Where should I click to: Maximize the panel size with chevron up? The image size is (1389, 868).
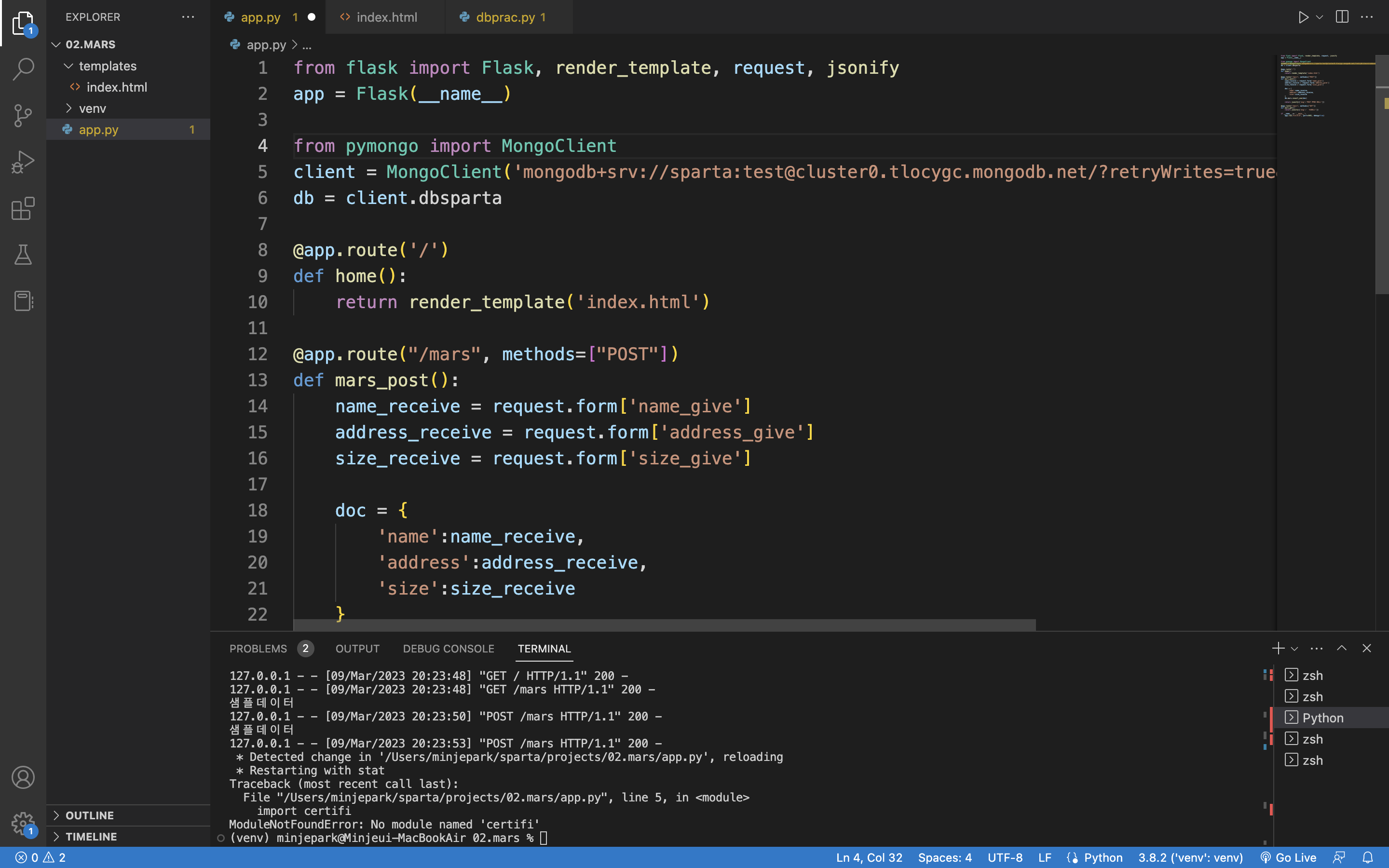[1341, 648]
